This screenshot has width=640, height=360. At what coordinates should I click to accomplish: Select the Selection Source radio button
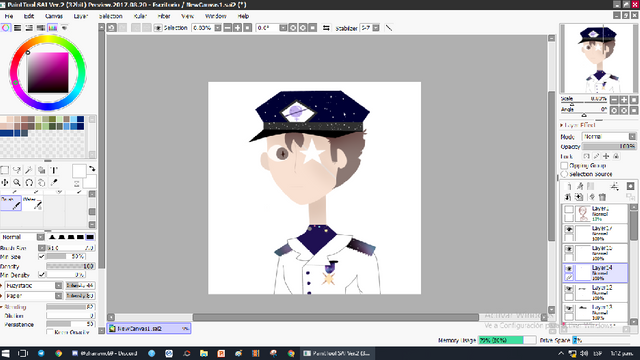(x=564, y=174)
